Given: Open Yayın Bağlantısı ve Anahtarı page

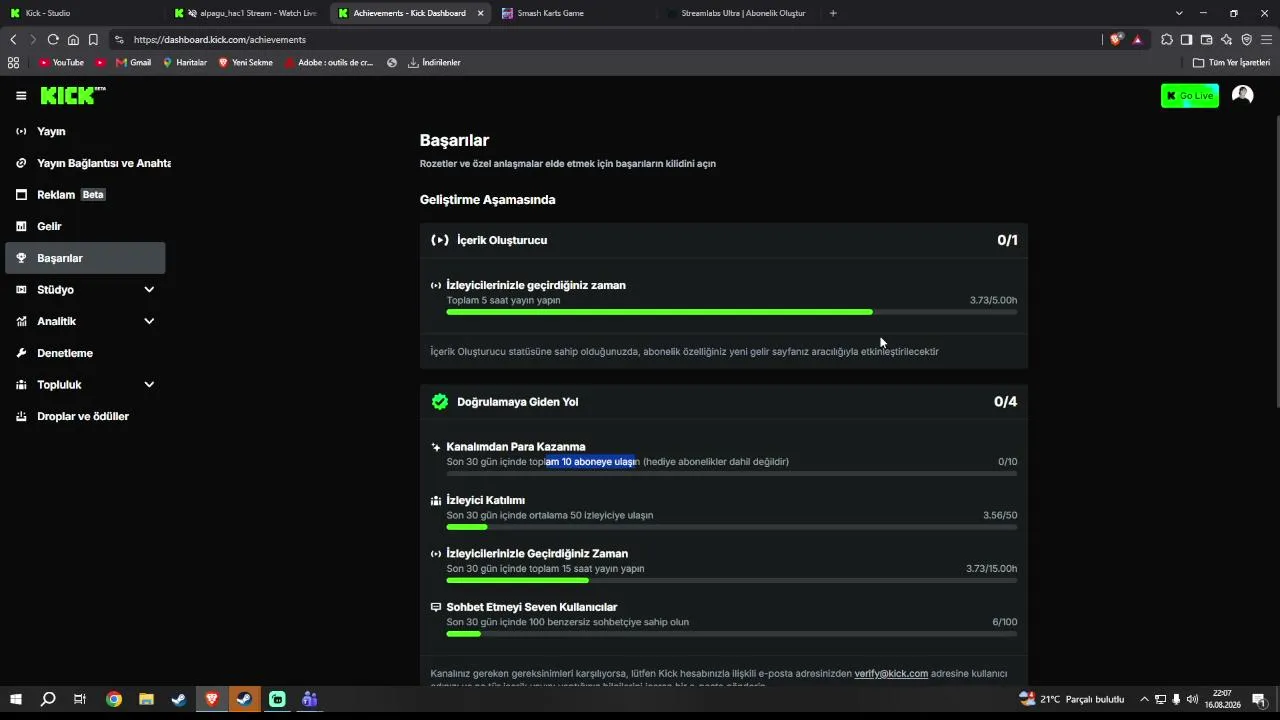Looking at the screenshot, I should [86, 163].
